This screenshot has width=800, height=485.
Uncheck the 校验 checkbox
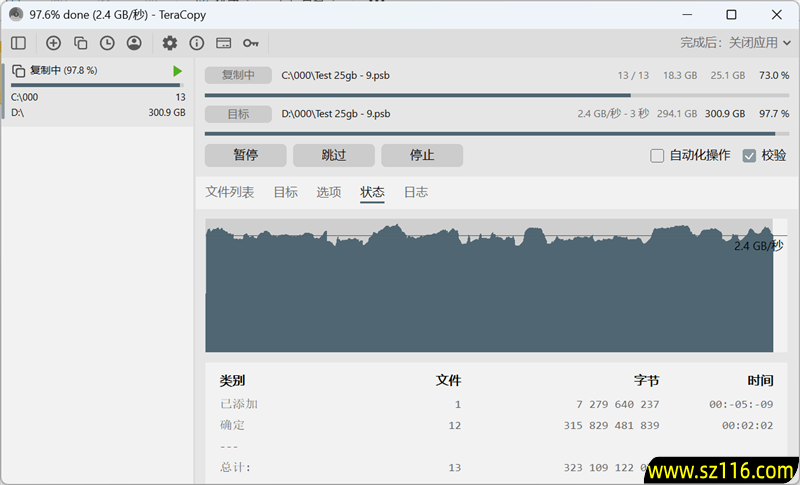click(x=749, y=156)
